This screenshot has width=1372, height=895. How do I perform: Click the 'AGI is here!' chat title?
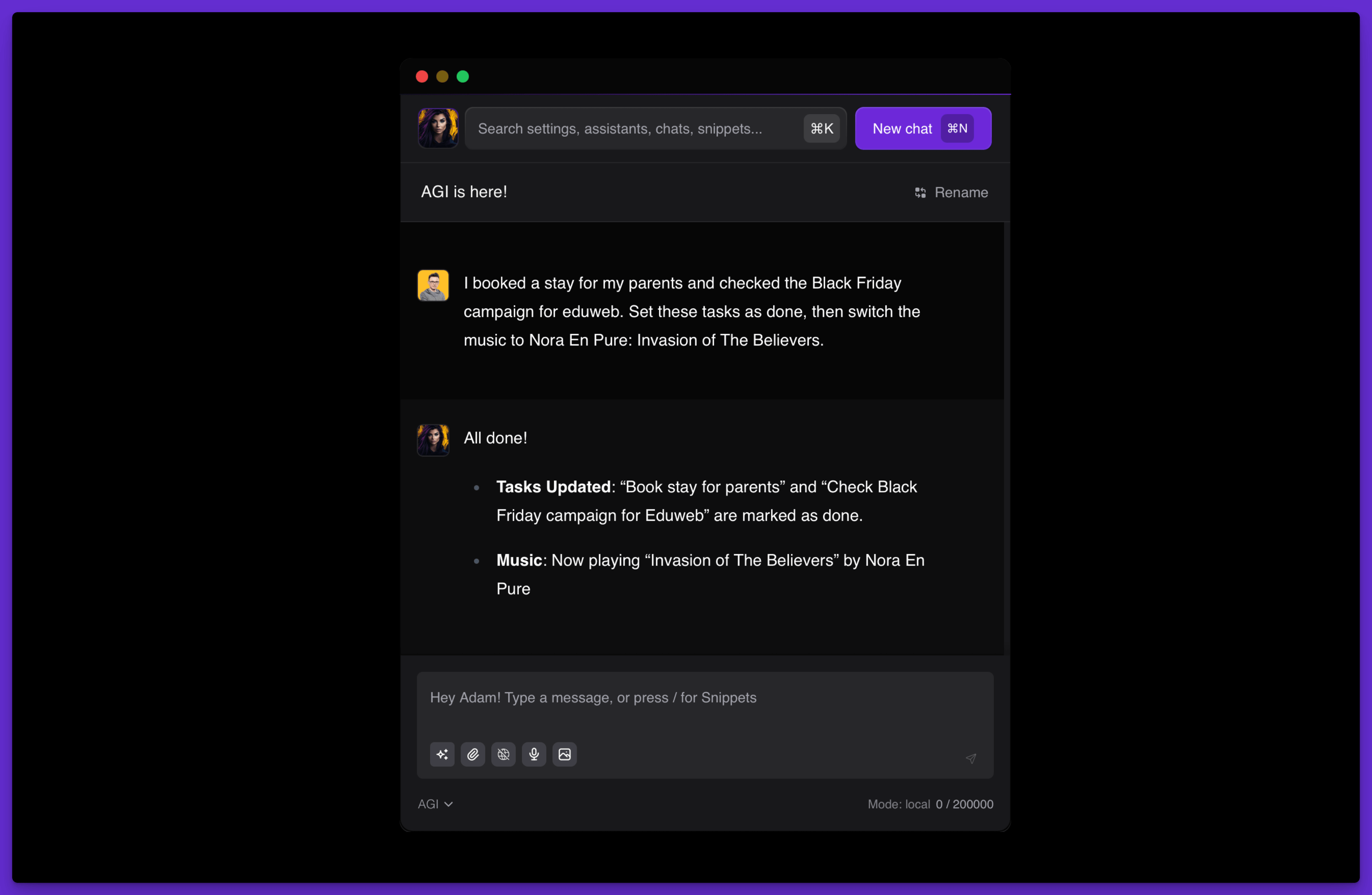(x=464, y=192)
